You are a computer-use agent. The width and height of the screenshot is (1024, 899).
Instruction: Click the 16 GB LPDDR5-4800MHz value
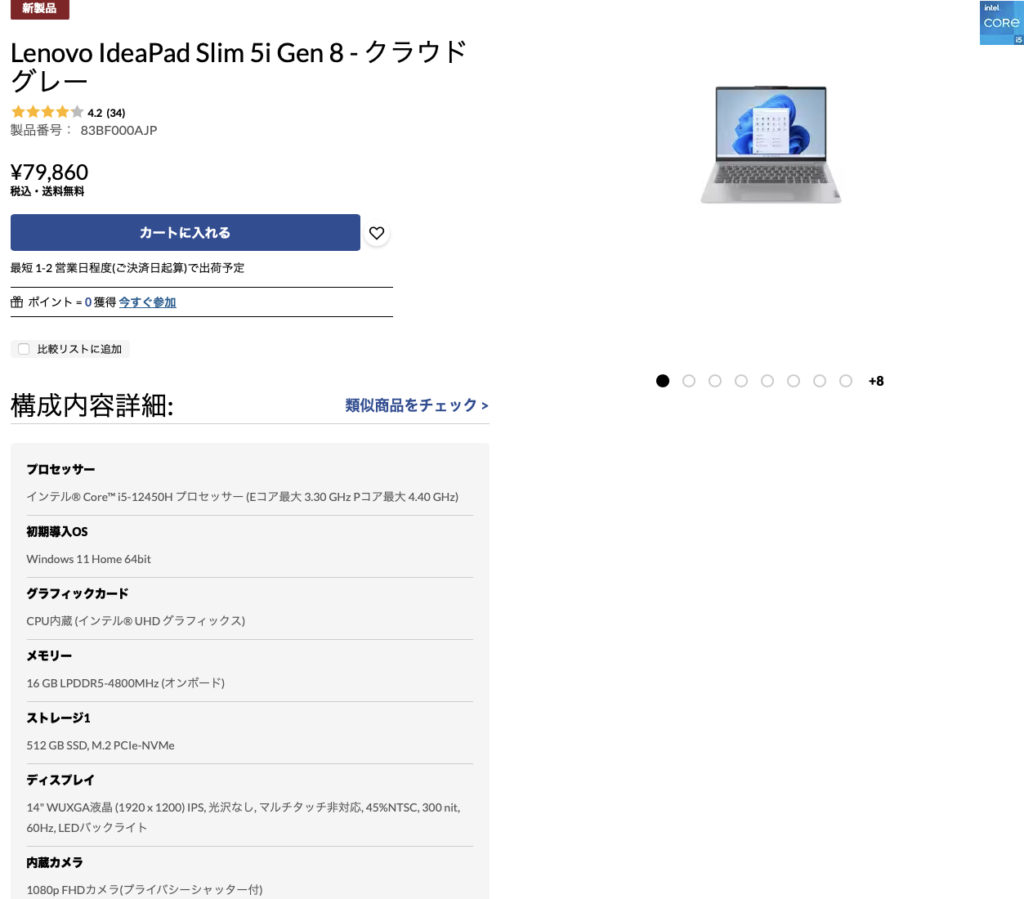(x=125, y=683)
